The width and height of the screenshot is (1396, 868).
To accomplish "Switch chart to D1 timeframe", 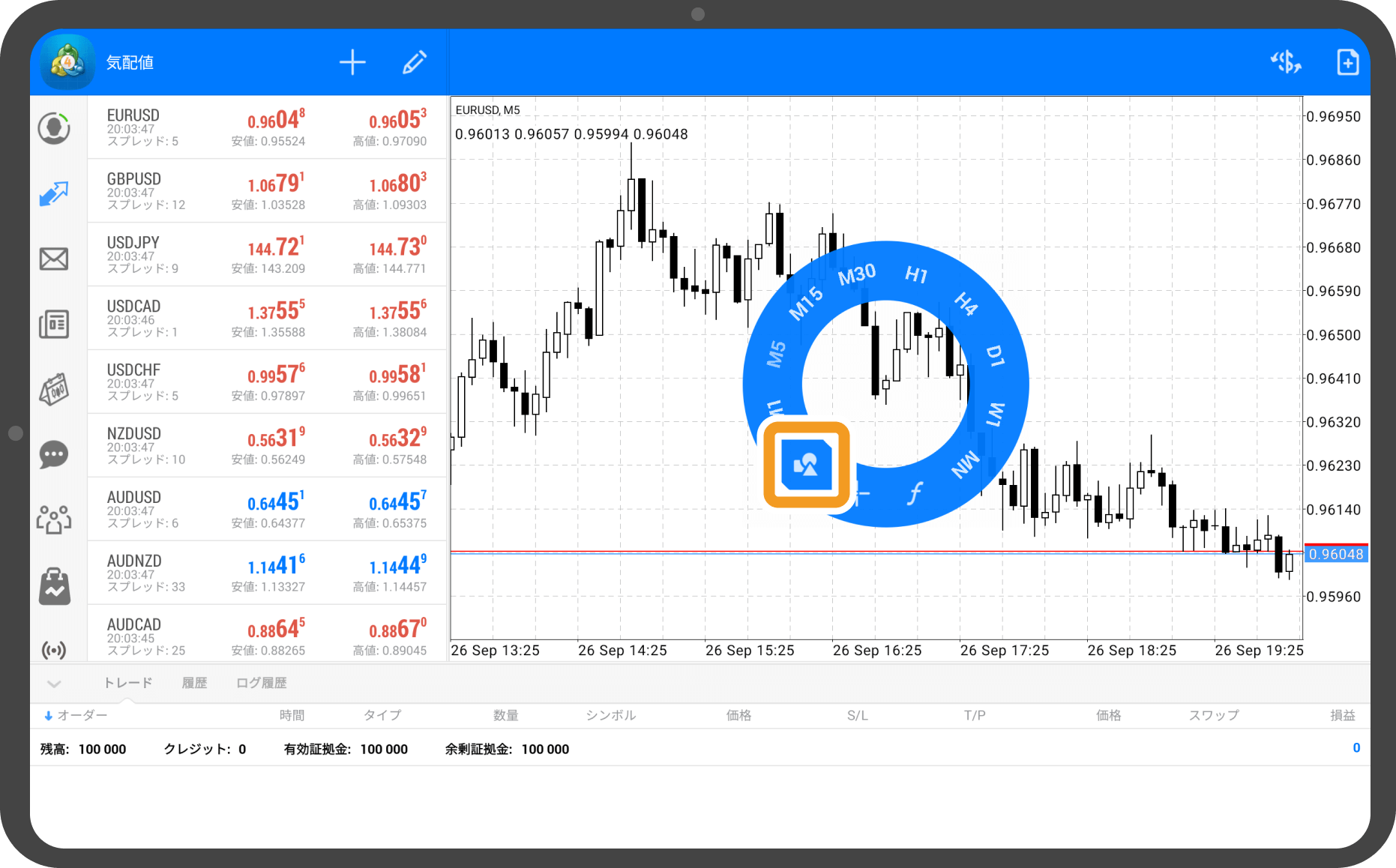I will pos(995,356).
